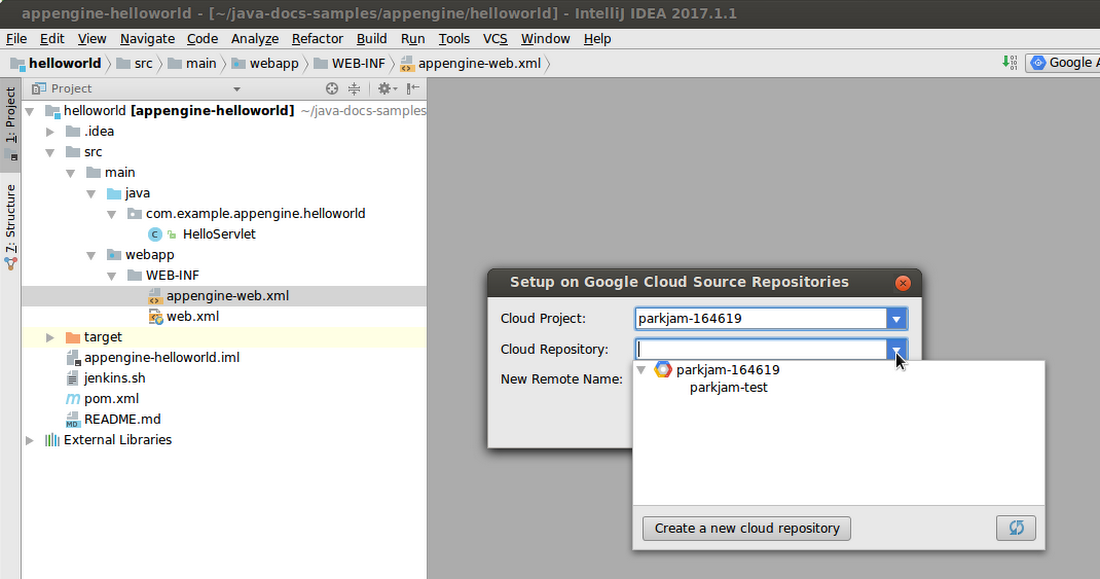1100x579 pixels.
Task: Open the Build menu
Action: click(371, 38)
